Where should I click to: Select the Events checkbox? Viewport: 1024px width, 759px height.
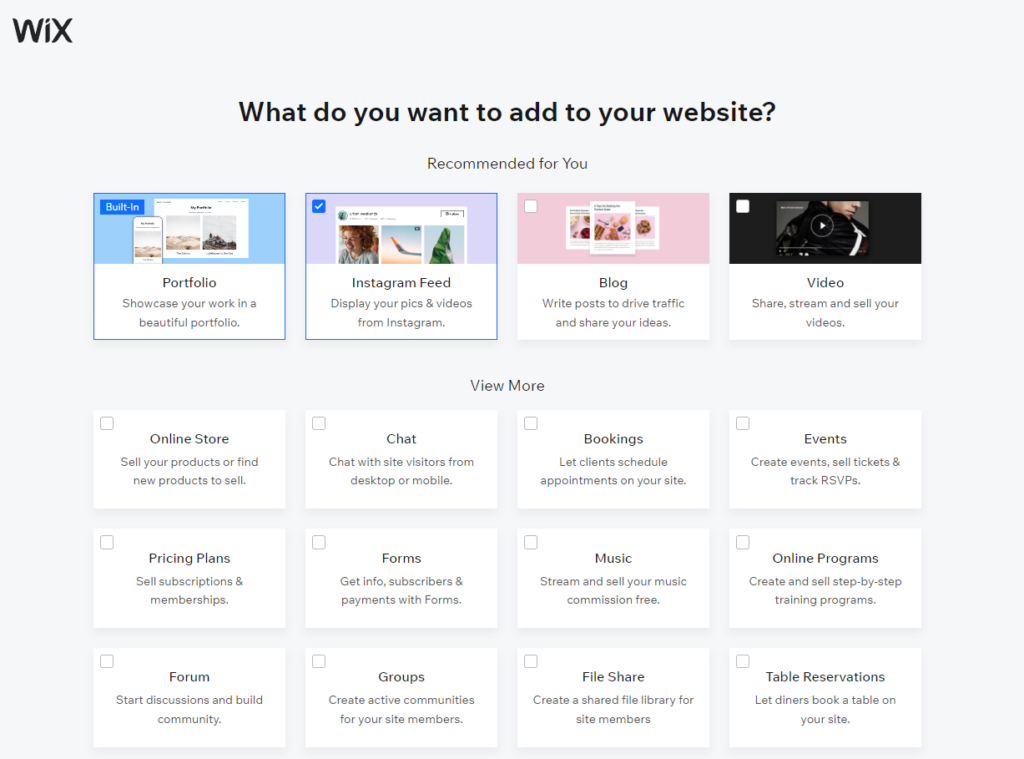pyautogui.click(x=743, y=423)
